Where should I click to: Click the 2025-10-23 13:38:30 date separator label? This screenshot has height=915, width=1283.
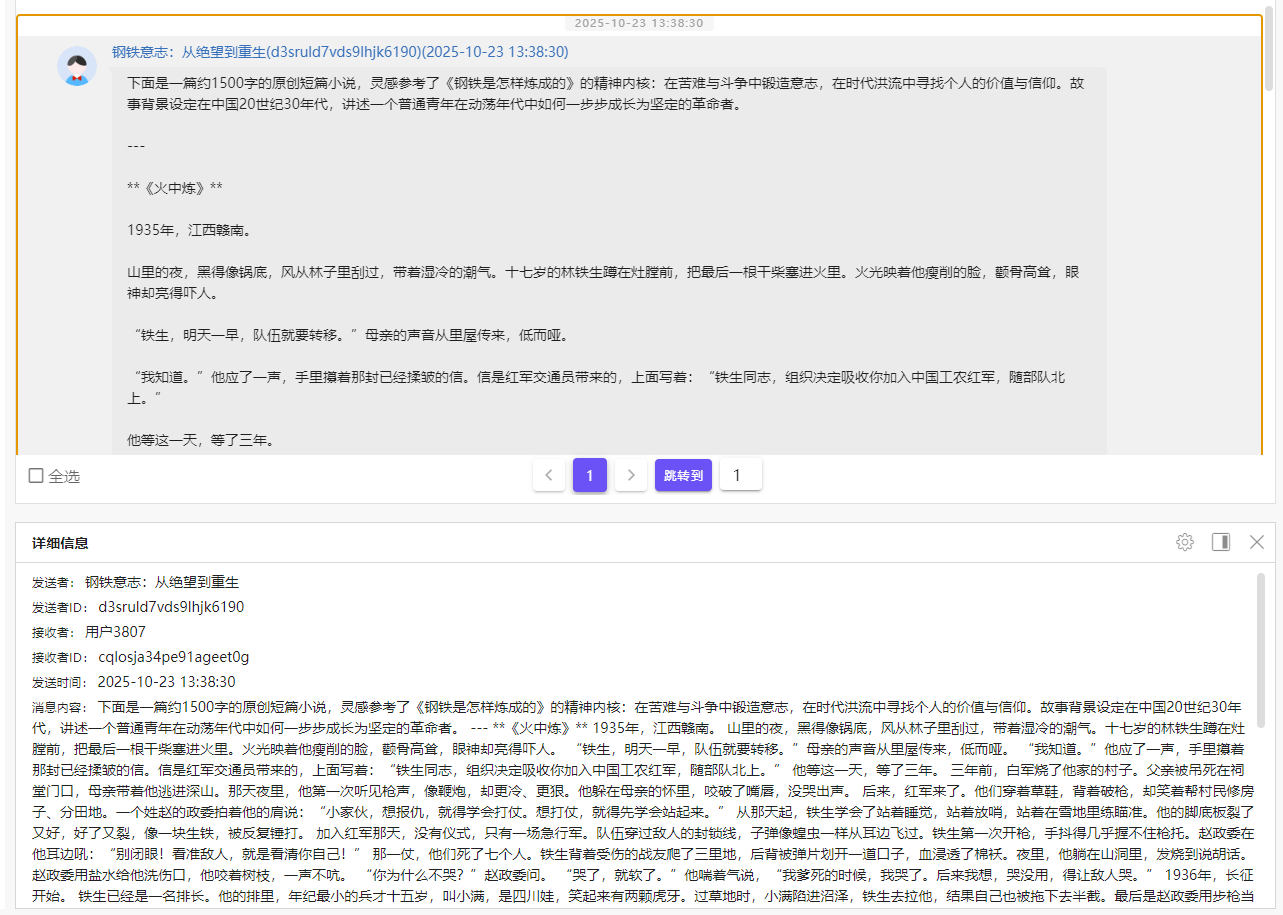click(639, 23)
